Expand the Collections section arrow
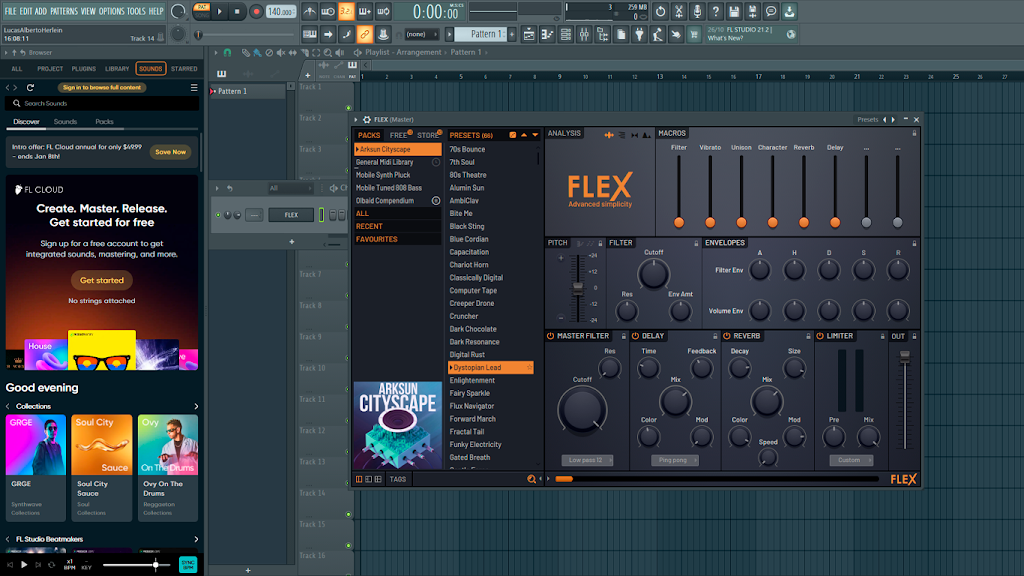This screenshot has height=576, width=1024. click(196, 406)
